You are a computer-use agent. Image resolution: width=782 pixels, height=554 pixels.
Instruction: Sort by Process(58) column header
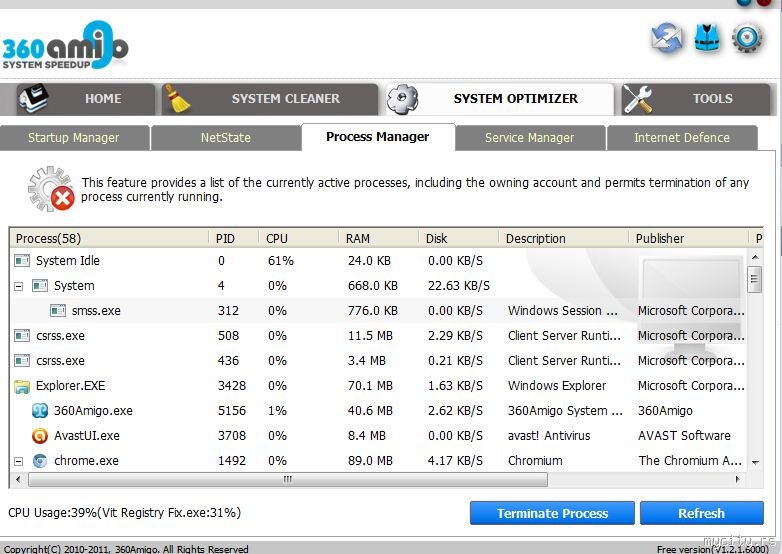[109, 238]
